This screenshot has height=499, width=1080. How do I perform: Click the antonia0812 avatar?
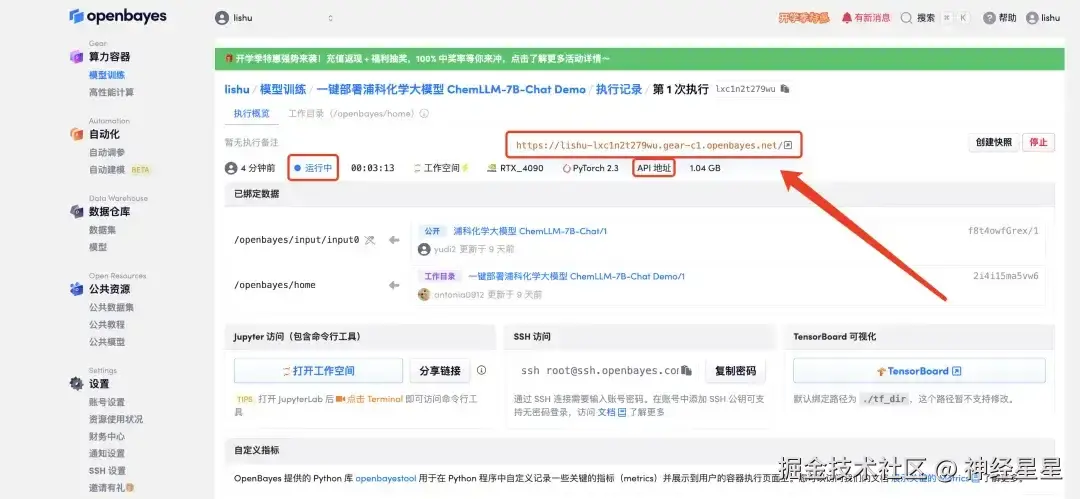coord(424,294)
